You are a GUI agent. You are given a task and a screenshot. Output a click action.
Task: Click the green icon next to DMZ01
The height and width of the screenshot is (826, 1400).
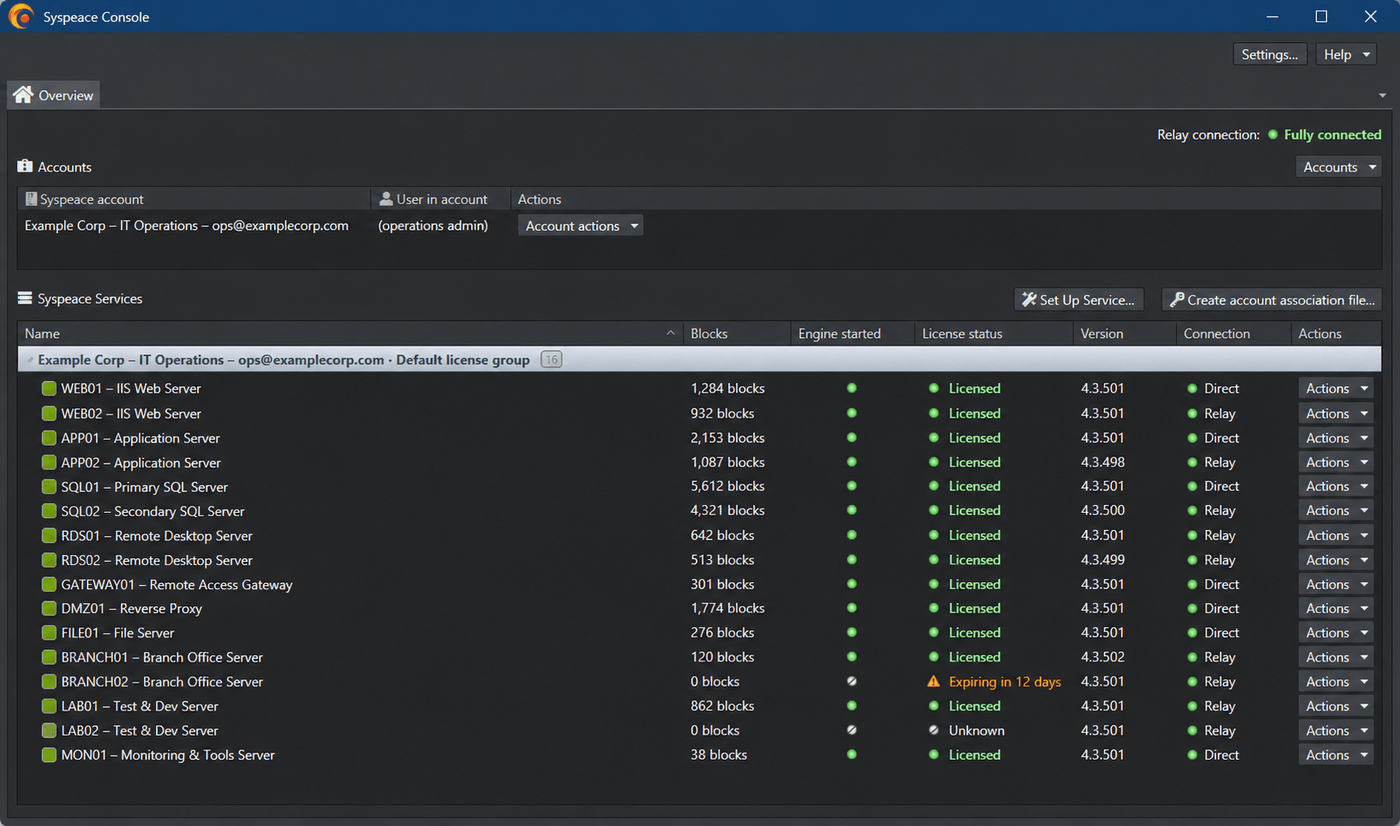[x=49, y=608]
